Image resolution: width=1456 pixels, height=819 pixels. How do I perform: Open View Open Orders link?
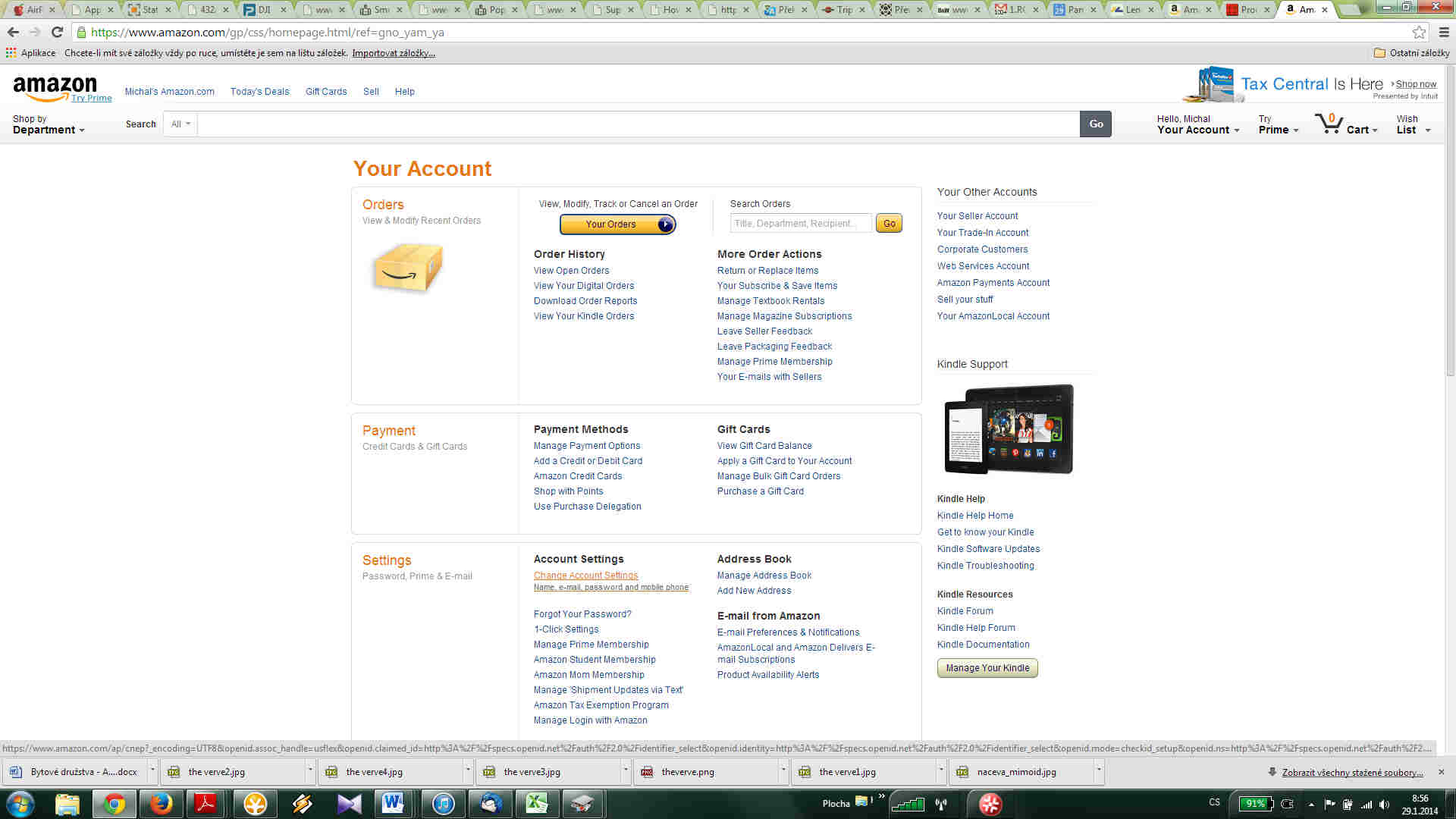[x=571, y=271]
